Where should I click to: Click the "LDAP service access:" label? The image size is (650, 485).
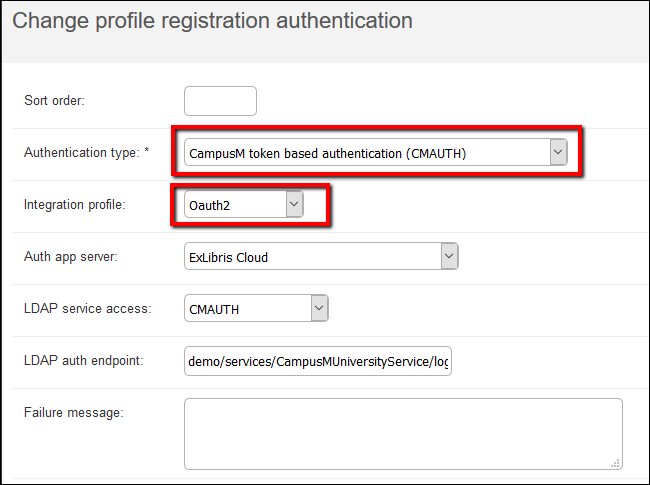coord(87,309)
